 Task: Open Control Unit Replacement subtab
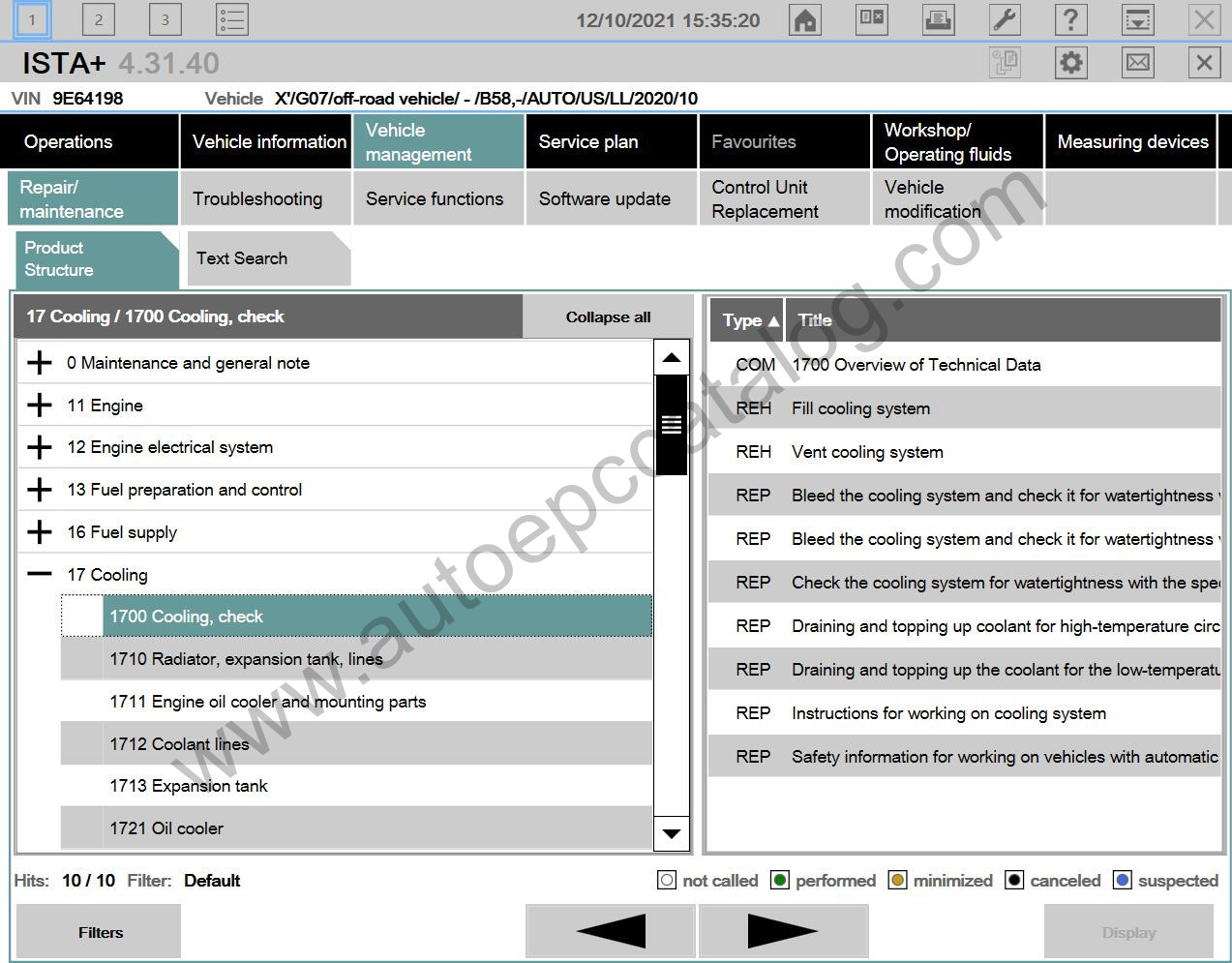pyautogui.click(x=785, y=198)
